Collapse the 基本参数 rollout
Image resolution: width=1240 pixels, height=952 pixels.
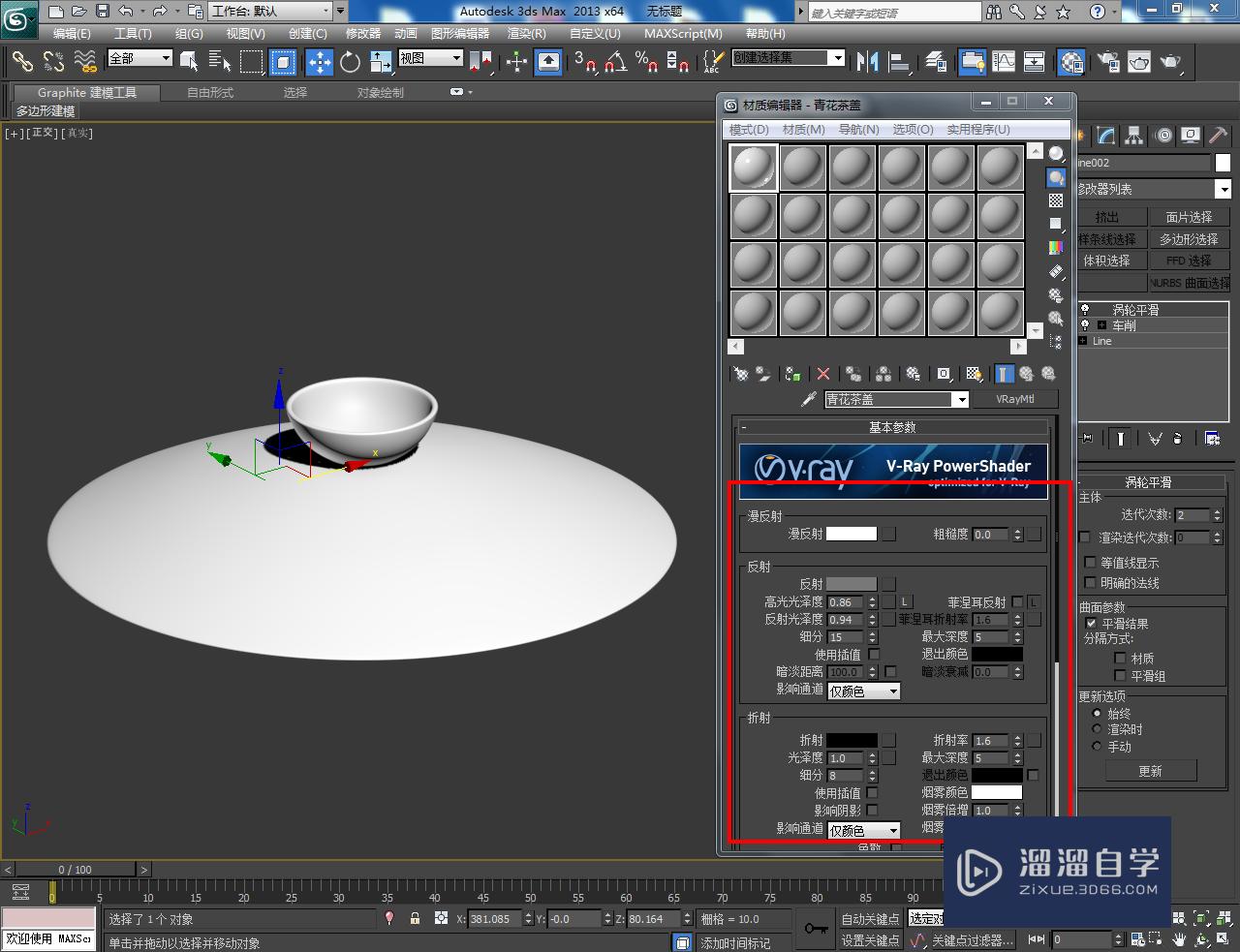tap(892, 427)
